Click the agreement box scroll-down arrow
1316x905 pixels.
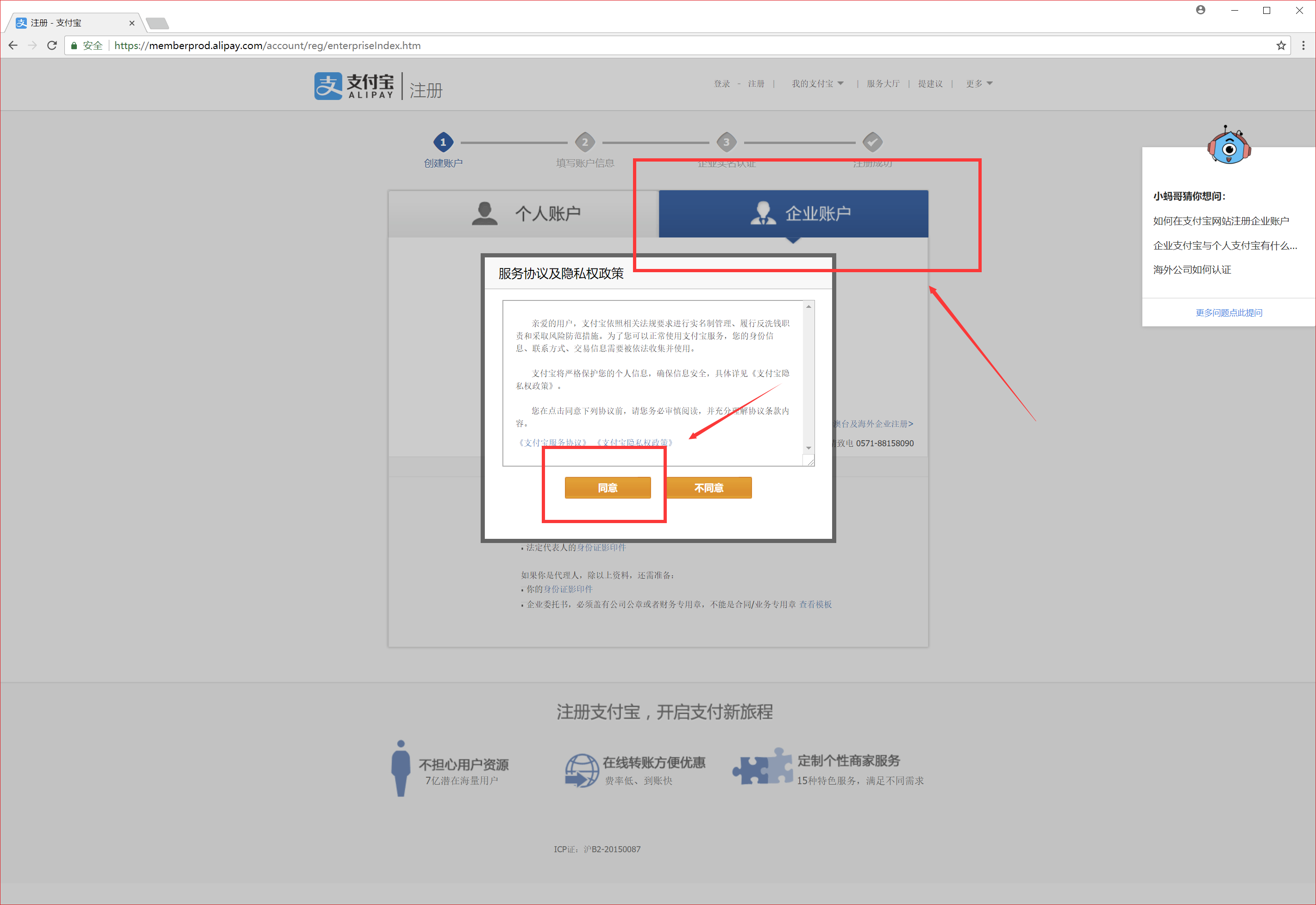tap(808, 448)
